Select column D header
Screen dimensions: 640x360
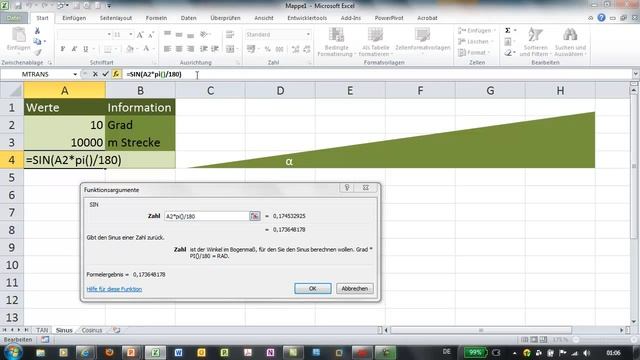point(280,91)
